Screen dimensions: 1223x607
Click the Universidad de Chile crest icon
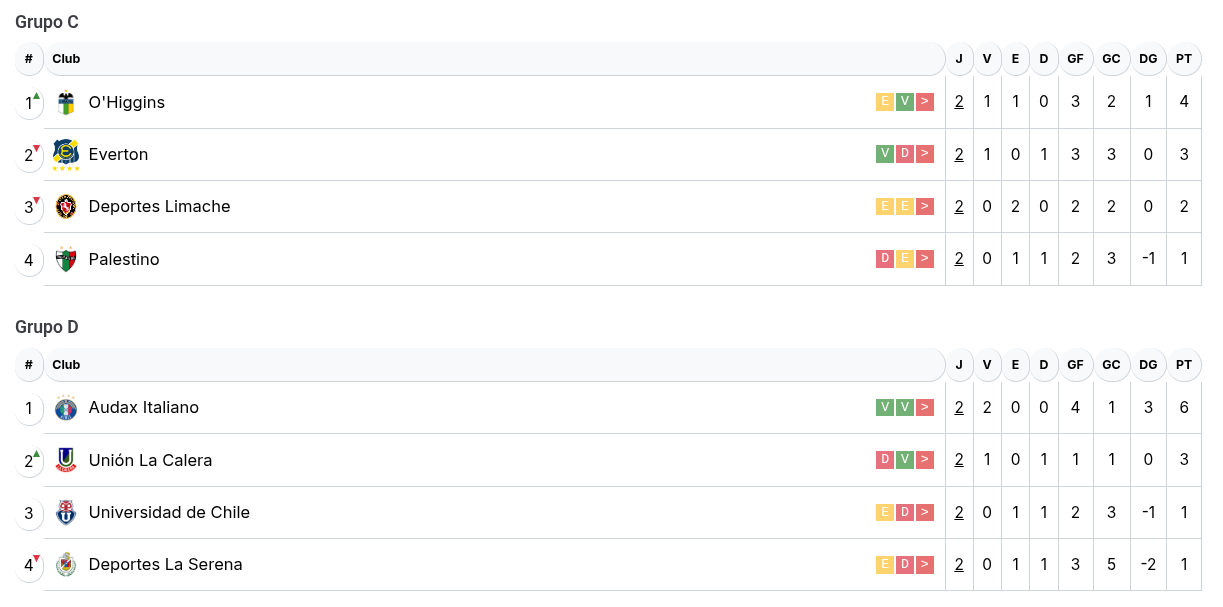(66, 512)
